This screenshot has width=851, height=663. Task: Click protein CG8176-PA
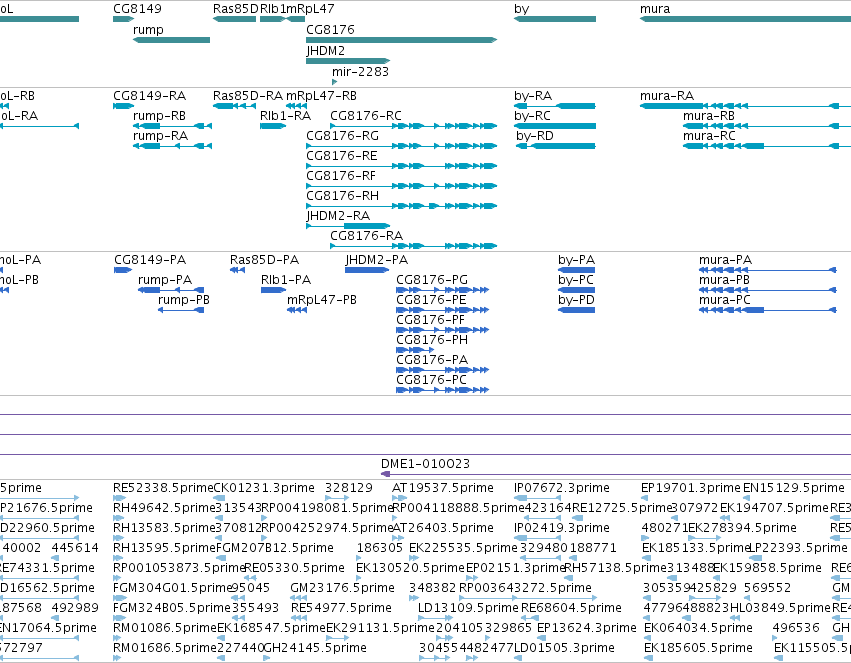coord(432,360)
